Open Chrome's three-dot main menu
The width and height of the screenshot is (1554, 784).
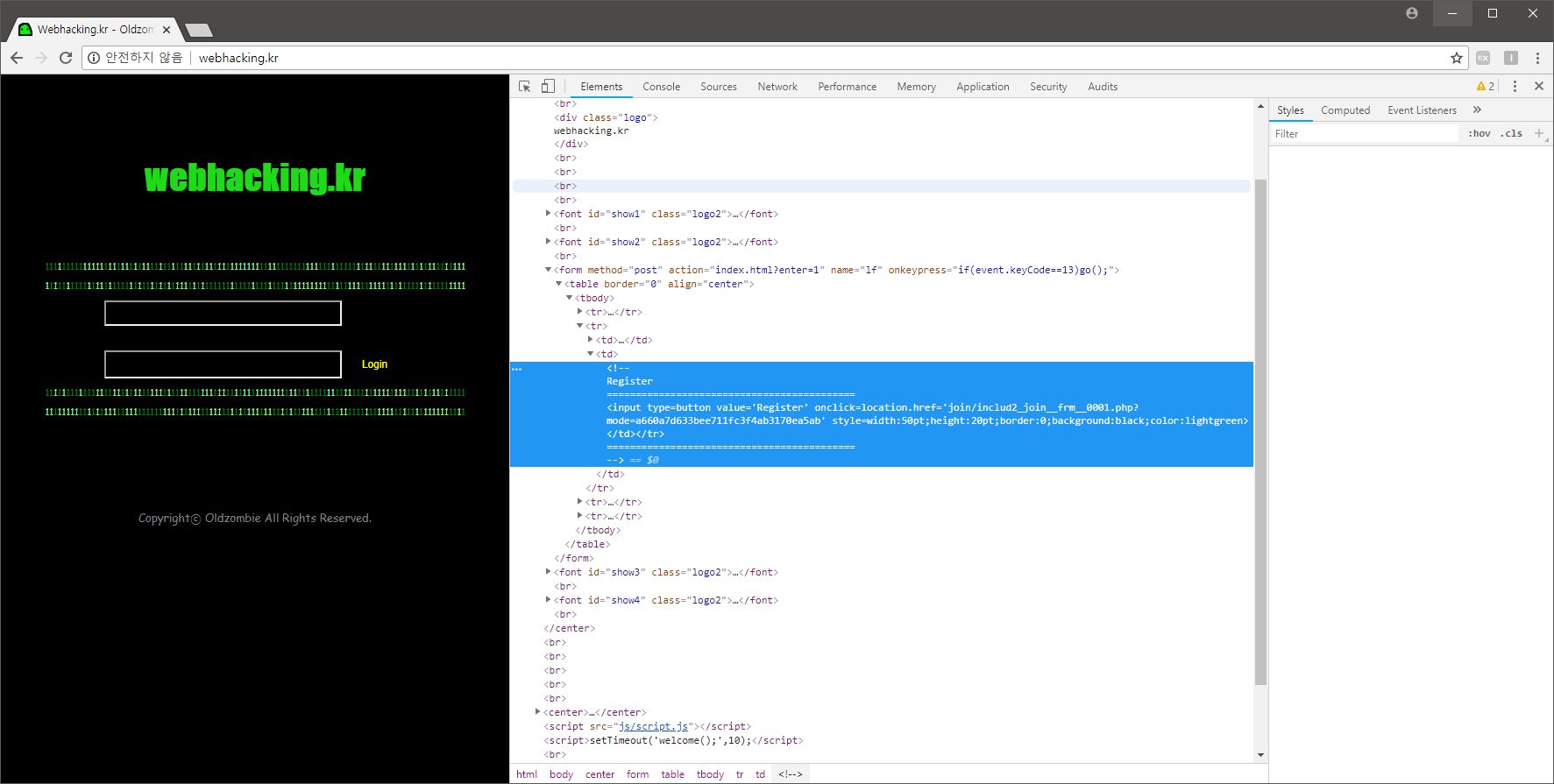tap(1537, 58)
